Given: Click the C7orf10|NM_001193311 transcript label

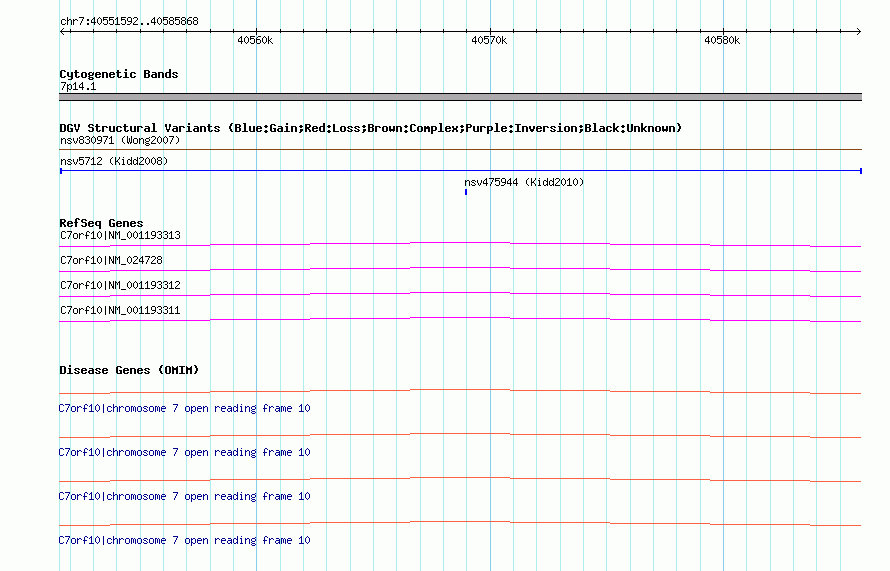Looking at the screenshot, I should click(x=120, y=310).
